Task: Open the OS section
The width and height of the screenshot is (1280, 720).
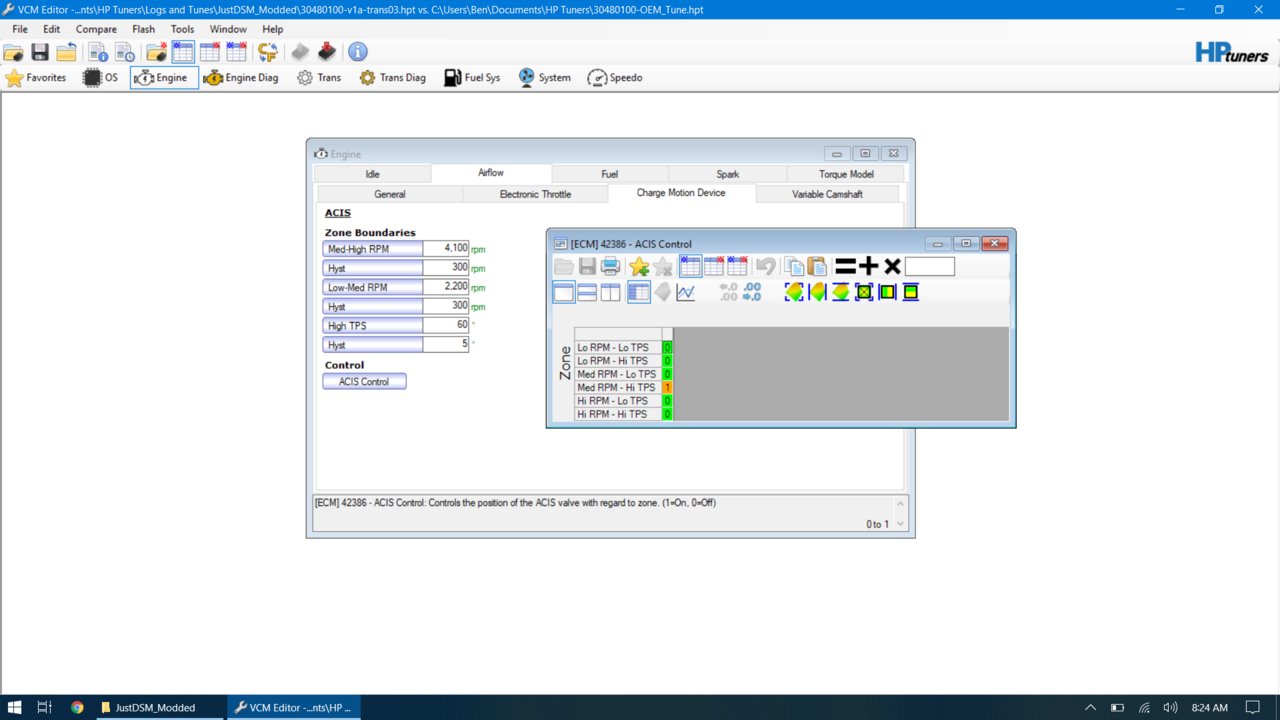Action: (x=100, y=78)
